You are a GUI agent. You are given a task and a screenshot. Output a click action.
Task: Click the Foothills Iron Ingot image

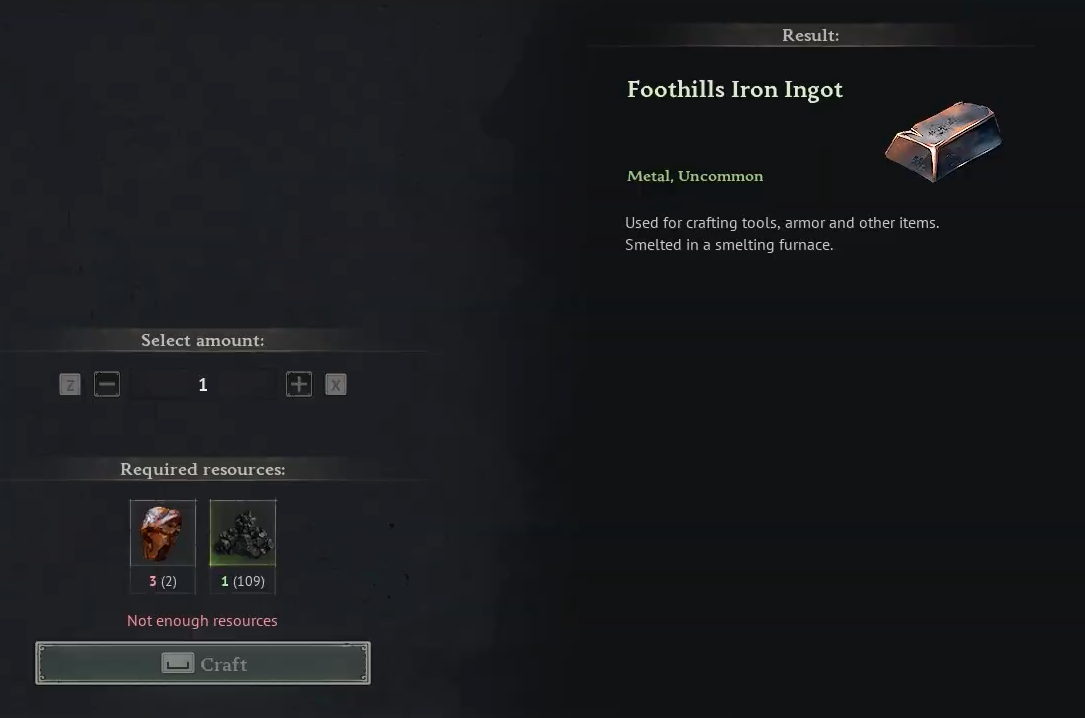(x=944, y=142)
